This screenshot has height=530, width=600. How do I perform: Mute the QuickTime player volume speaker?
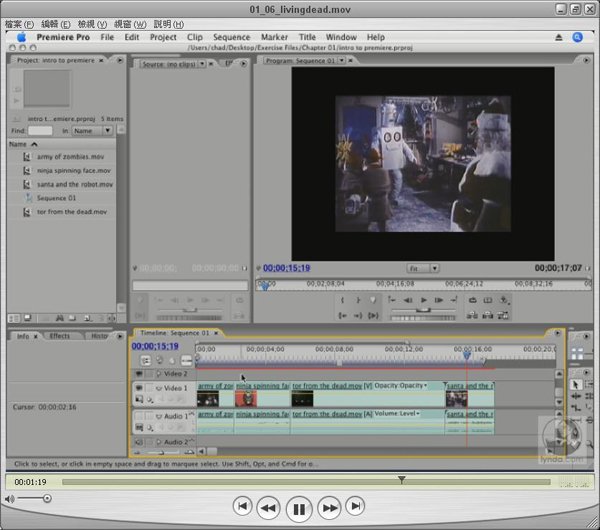pos(10,499)
